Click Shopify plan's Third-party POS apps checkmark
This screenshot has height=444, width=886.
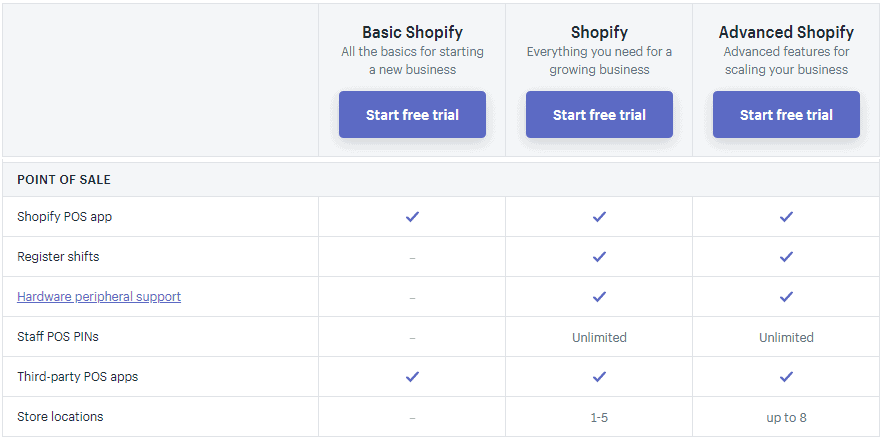pos(599,376)
